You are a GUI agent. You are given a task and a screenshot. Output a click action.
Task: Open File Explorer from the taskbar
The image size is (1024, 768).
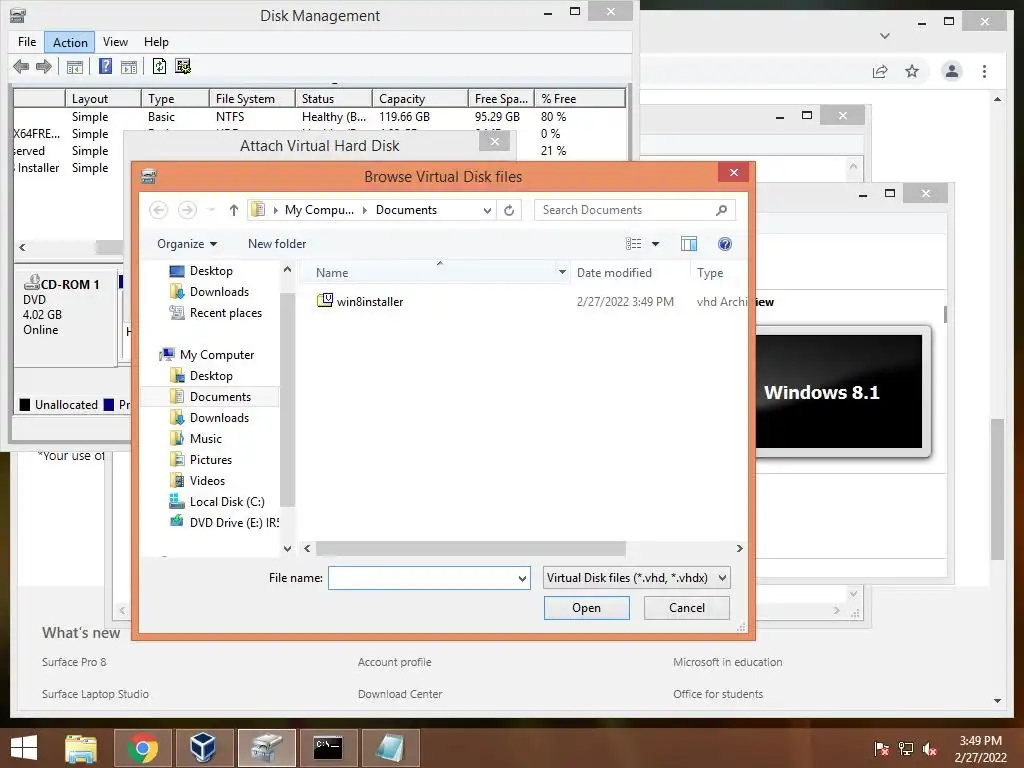click(x=81, y=748)
